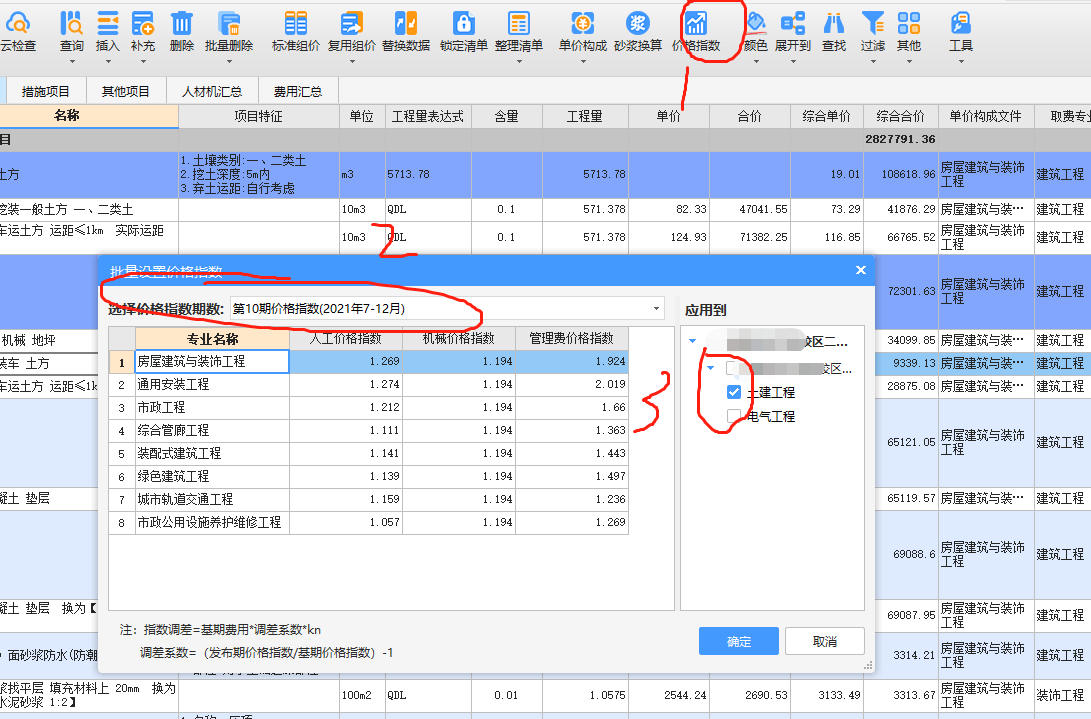This screenshot has width=1091, height=719.
Task: Close the 批量设置价格指数 dialog
Action: pos(861,270)
